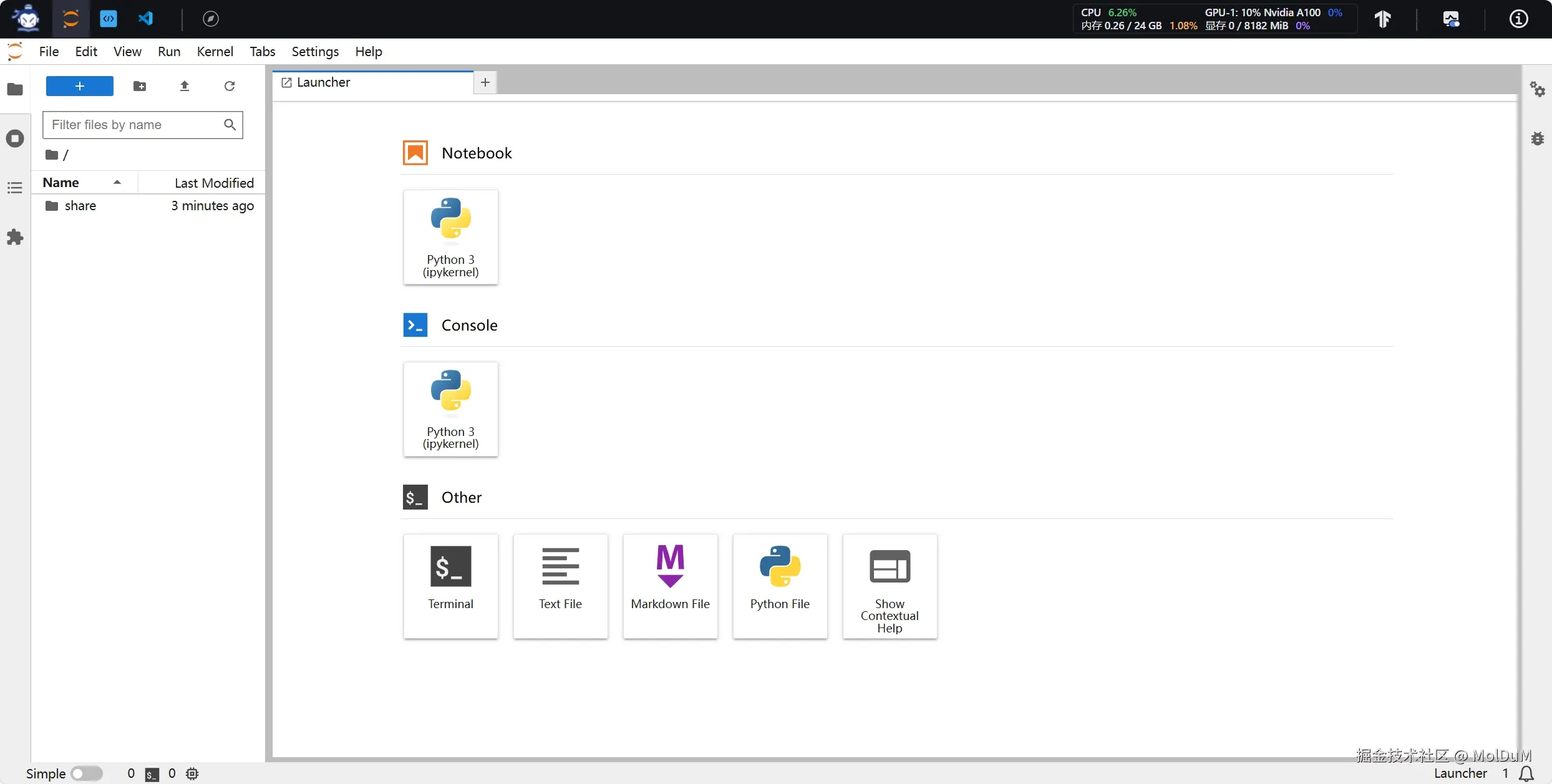Toggle the Simple interface mode switch

pos(86,773)
